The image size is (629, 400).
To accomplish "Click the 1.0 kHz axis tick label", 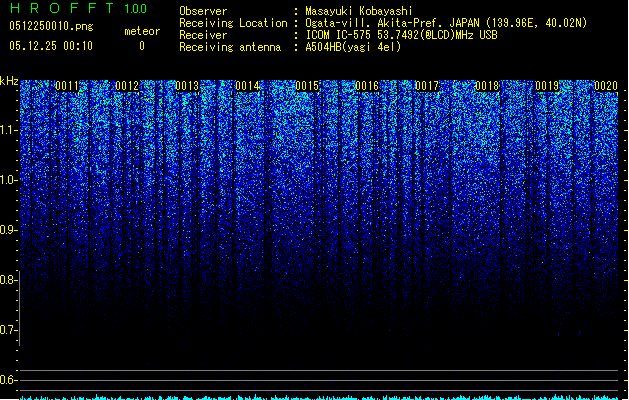I will point(8,180).
